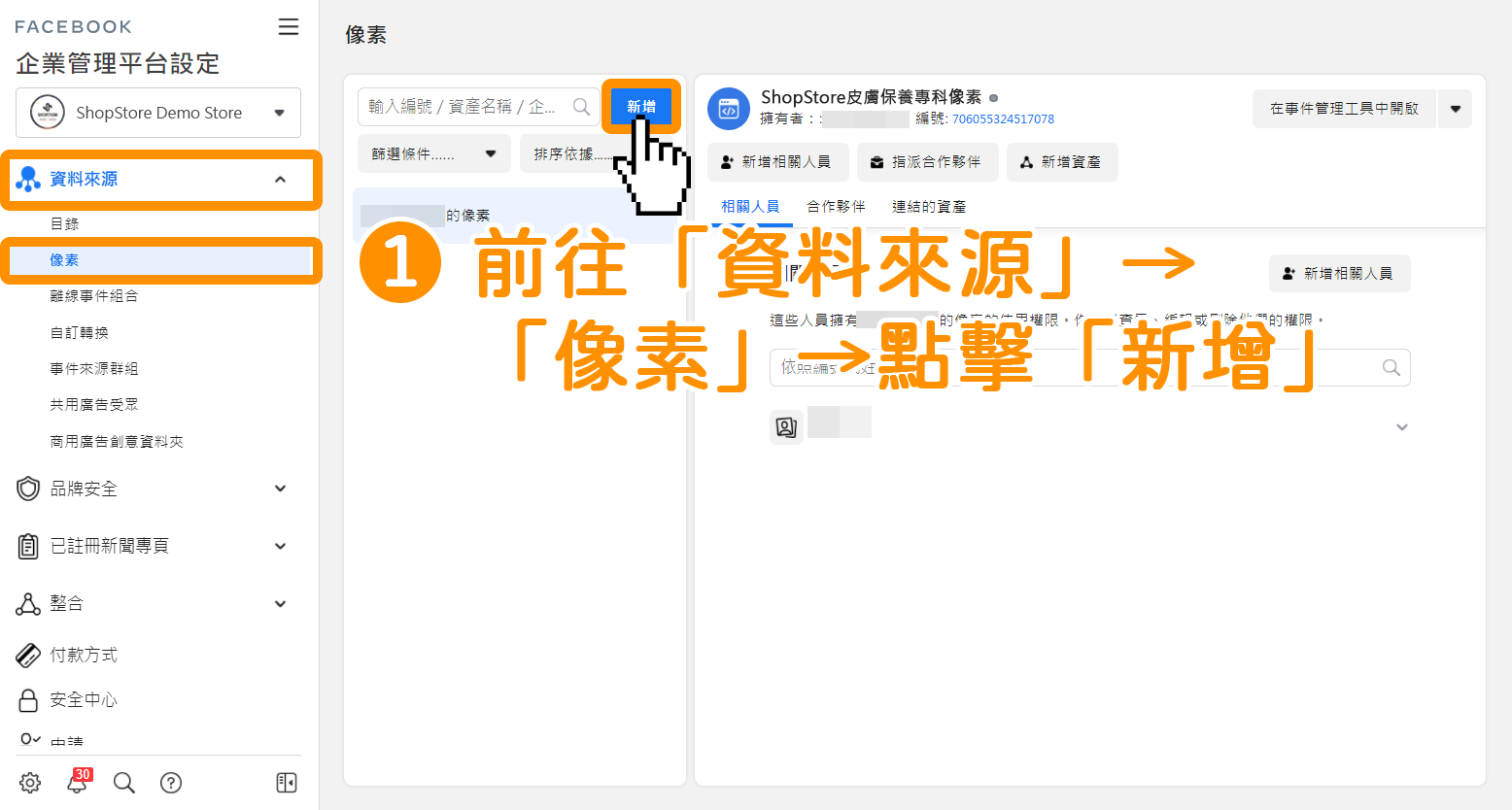Click pixel ID 706055324517078 link
Image resolution: width=1512 pixels, height=810 pixels.
pos(1003,119)
